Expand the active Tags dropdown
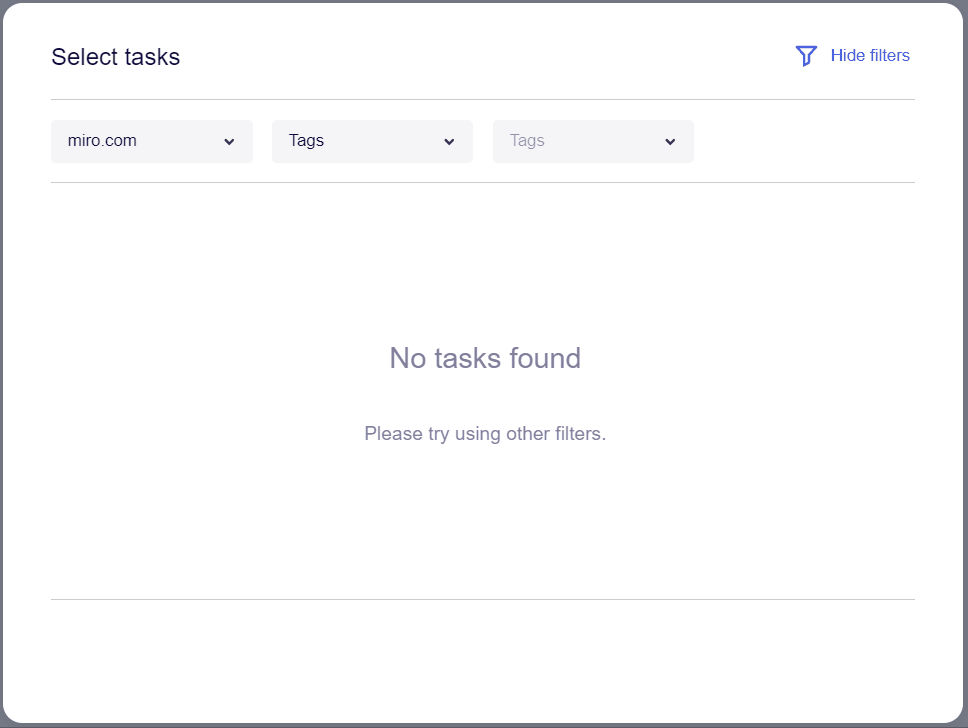The height and width of the screenshot is (728, 968). pyautogui.click(x=371, y=141)
